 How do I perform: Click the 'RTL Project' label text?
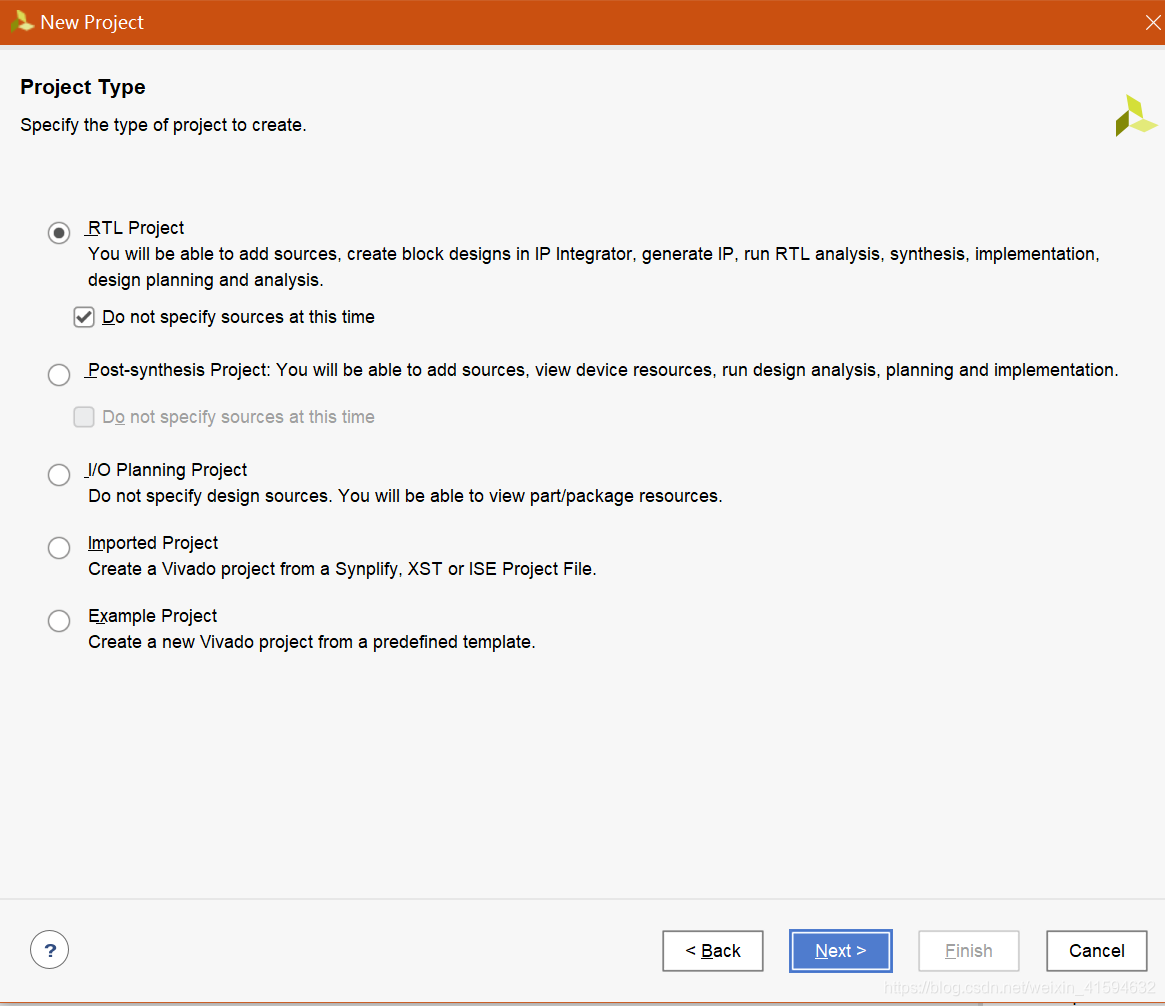point(136,228)
